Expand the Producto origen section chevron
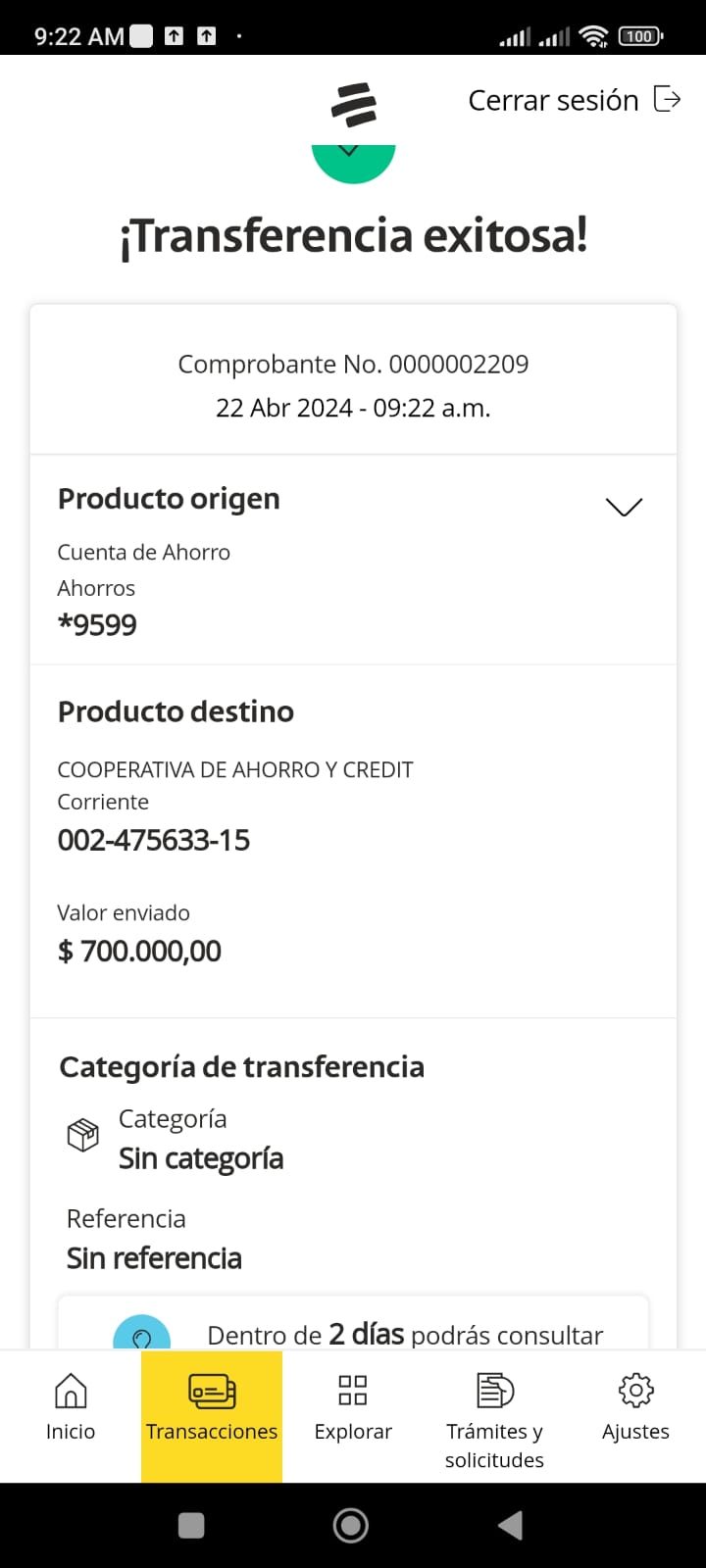 point(624,507)
